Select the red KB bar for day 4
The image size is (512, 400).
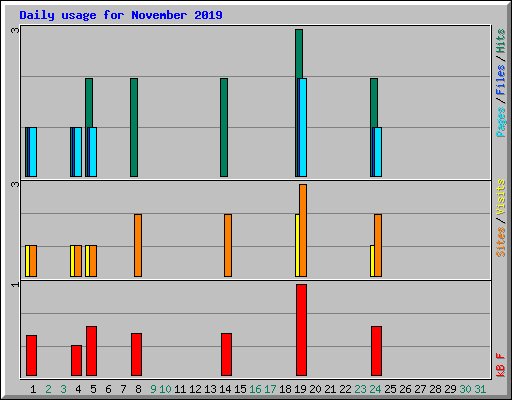76,360
